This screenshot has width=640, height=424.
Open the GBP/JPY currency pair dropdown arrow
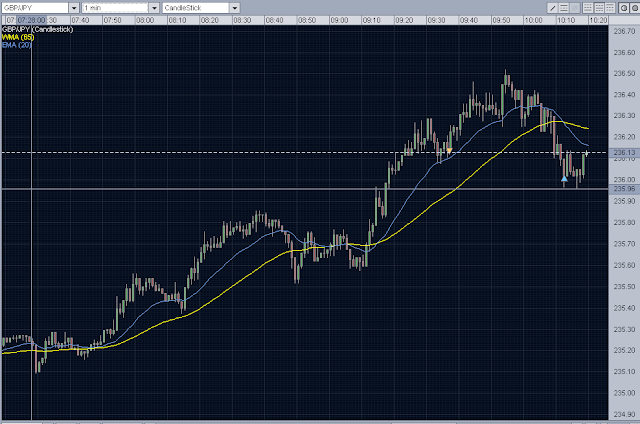tap(74, 8)
